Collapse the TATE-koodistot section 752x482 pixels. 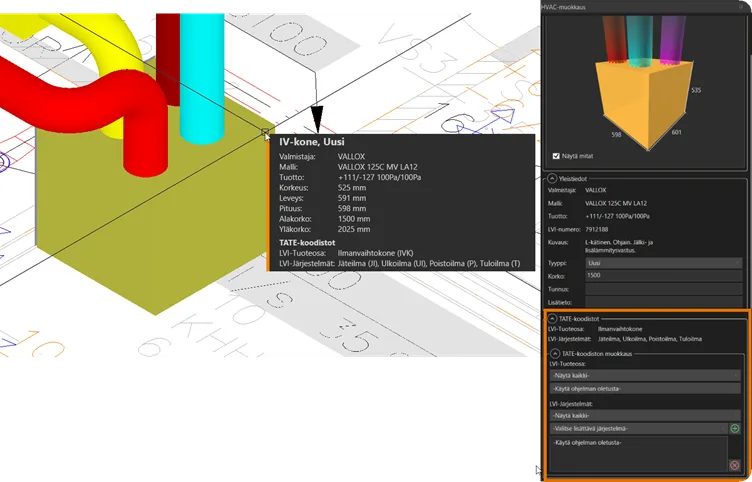(551, 319)
